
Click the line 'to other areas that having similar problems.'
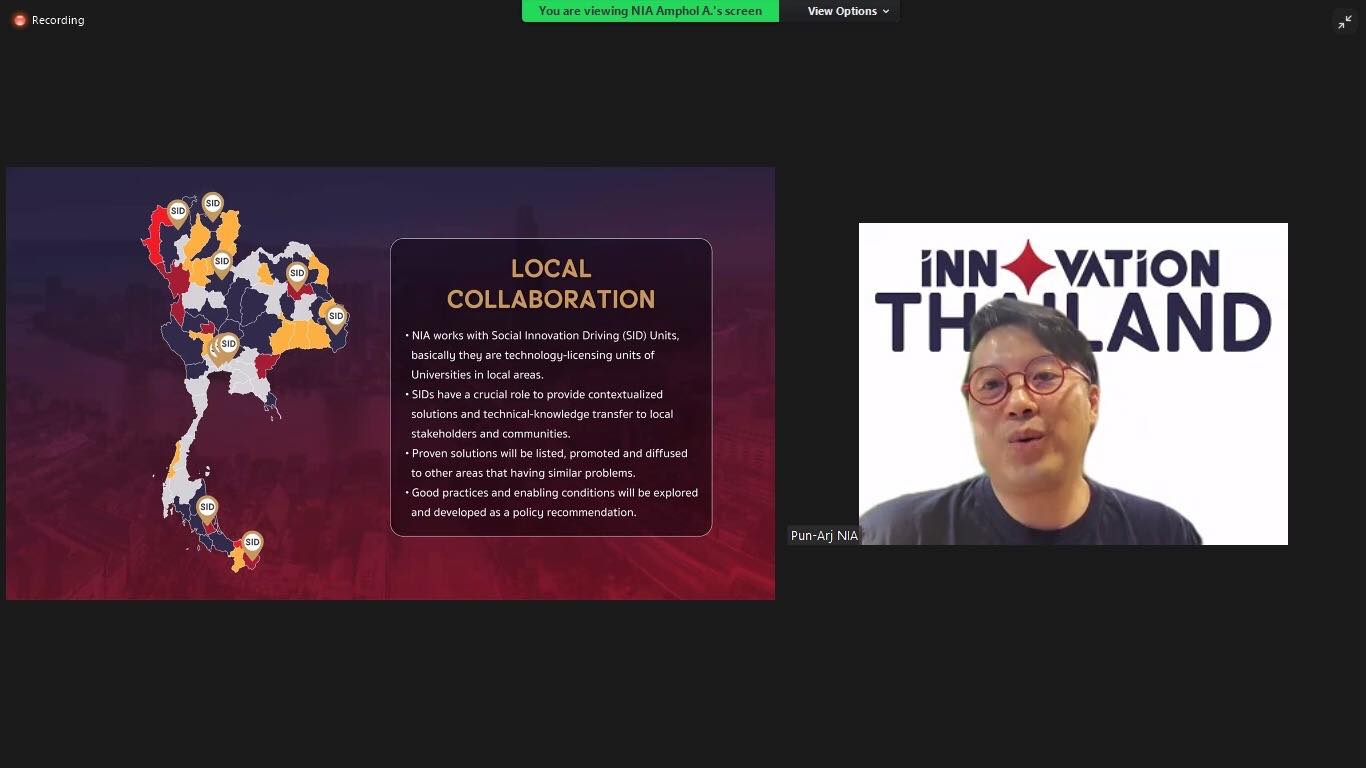pyautogui.click(x=523, y=473)
